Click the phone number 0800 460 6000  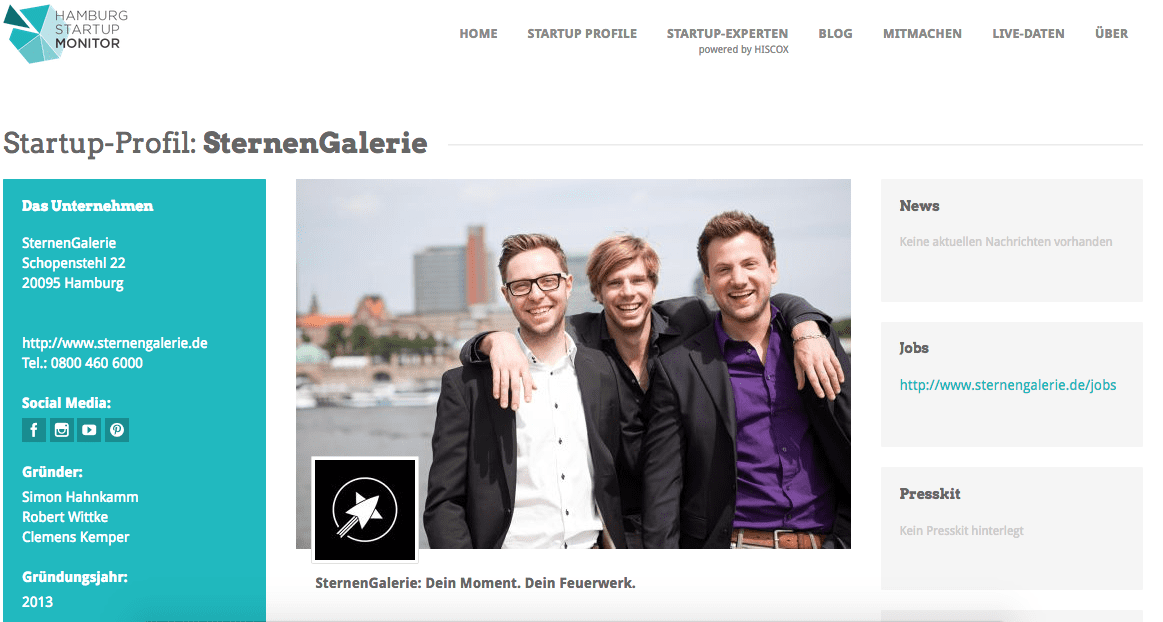coord(96,363)
